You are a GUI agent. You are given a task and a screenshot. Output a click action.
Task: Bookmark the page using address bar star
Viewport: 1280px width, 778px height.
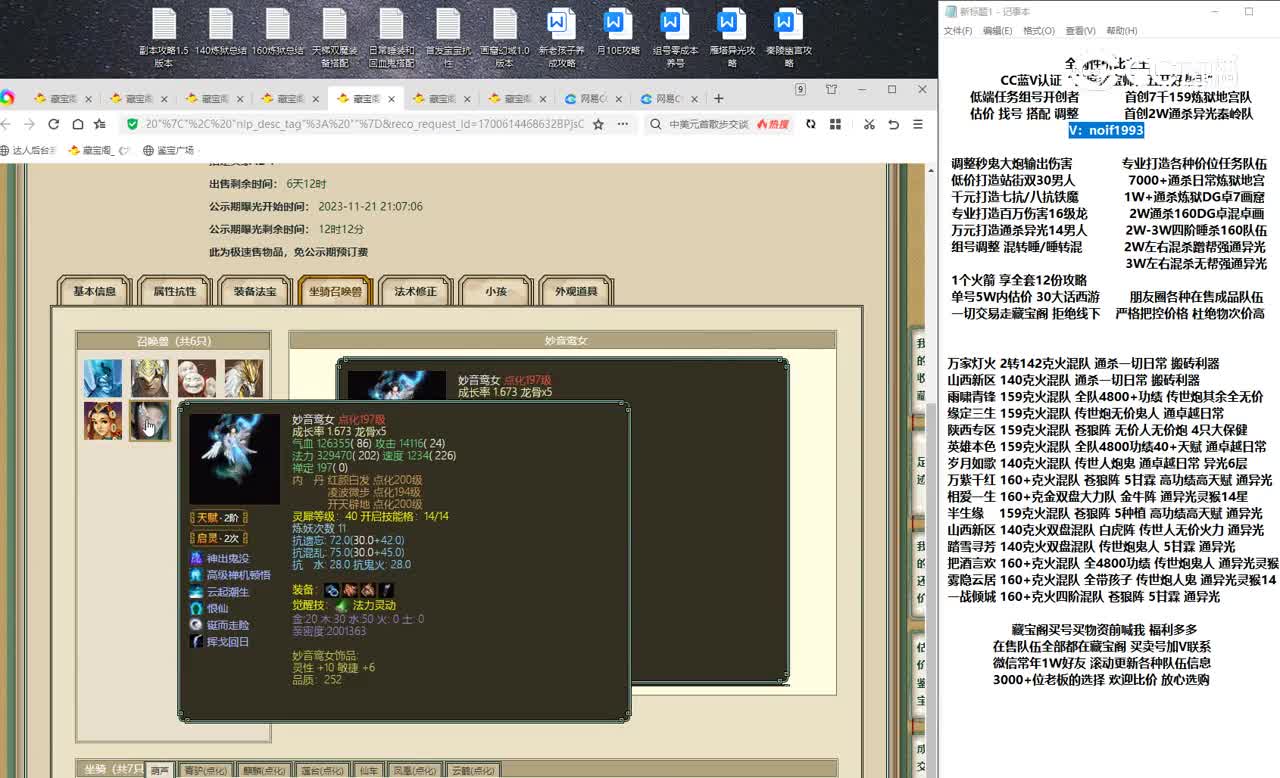tap(598, 124)
